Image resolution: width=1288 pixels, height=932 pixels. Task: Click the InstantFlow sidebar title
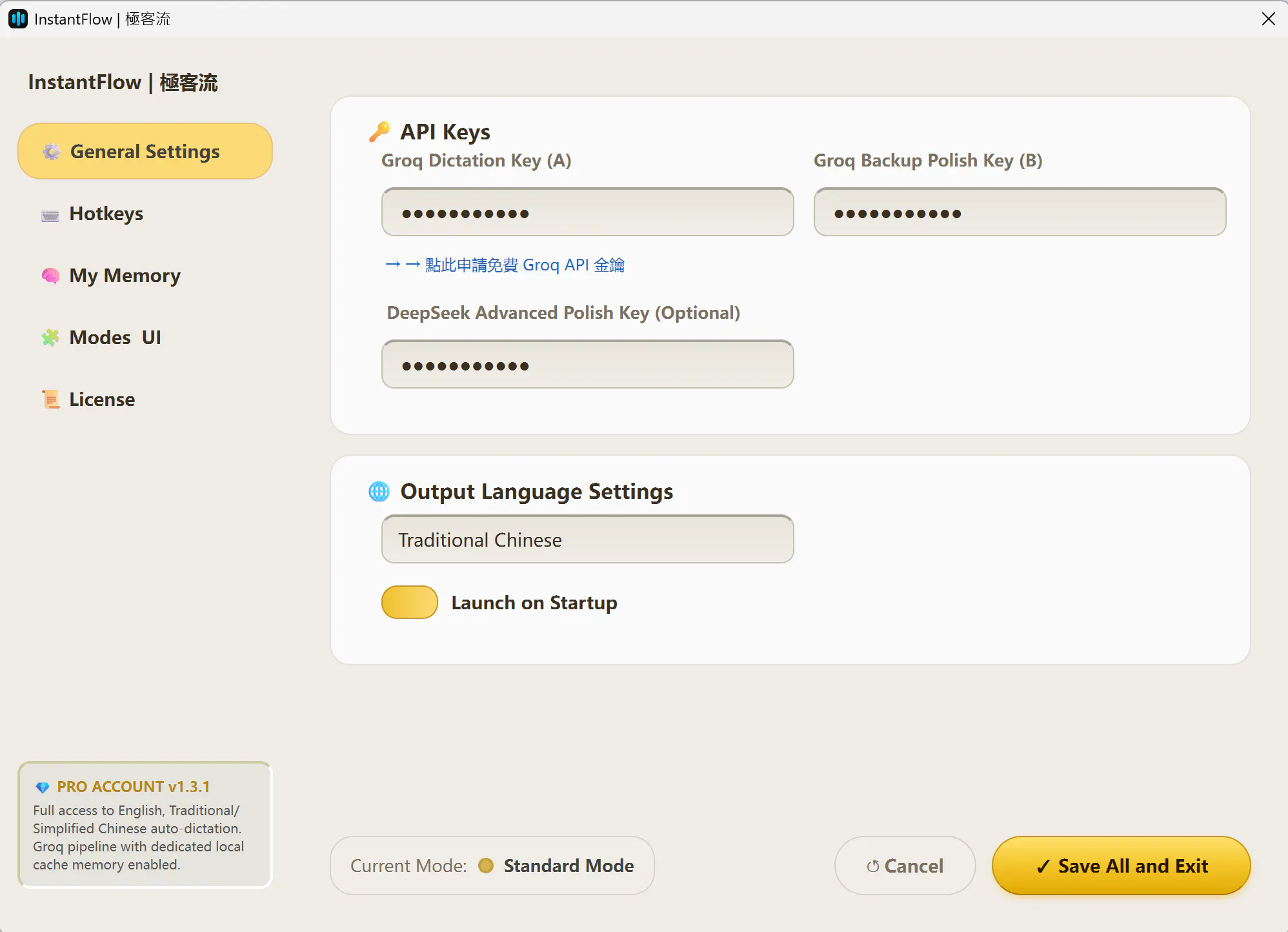click(x=123, y=83)
